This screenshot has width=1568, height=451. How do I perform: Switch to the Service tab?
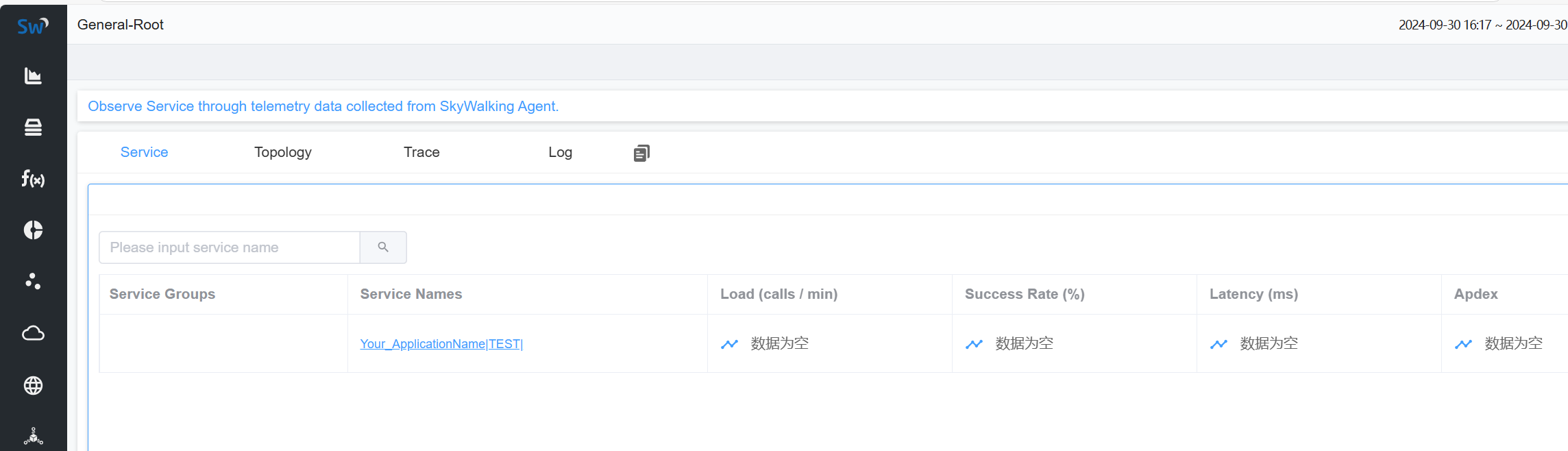144,152
